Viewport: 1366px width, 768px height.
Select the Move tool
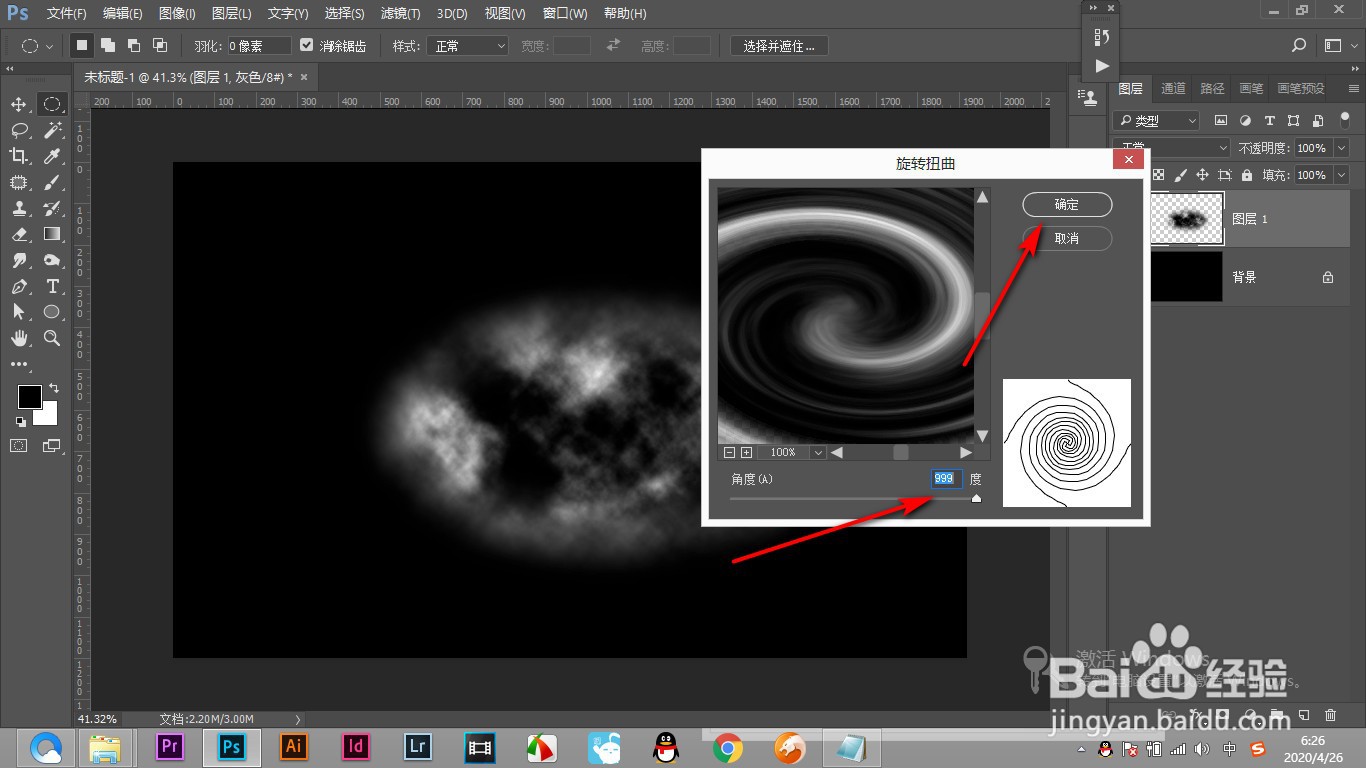[18, 104]
